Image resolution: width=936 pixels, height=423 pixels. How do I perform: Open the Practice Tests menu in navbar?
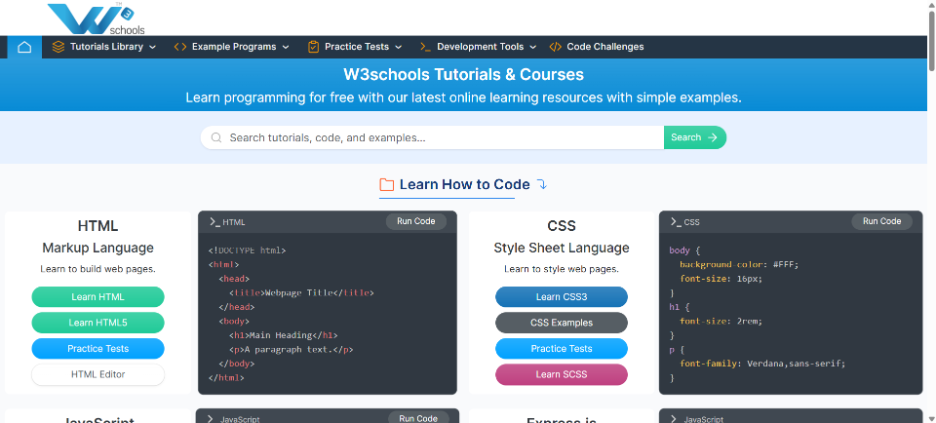click(355, 47)
